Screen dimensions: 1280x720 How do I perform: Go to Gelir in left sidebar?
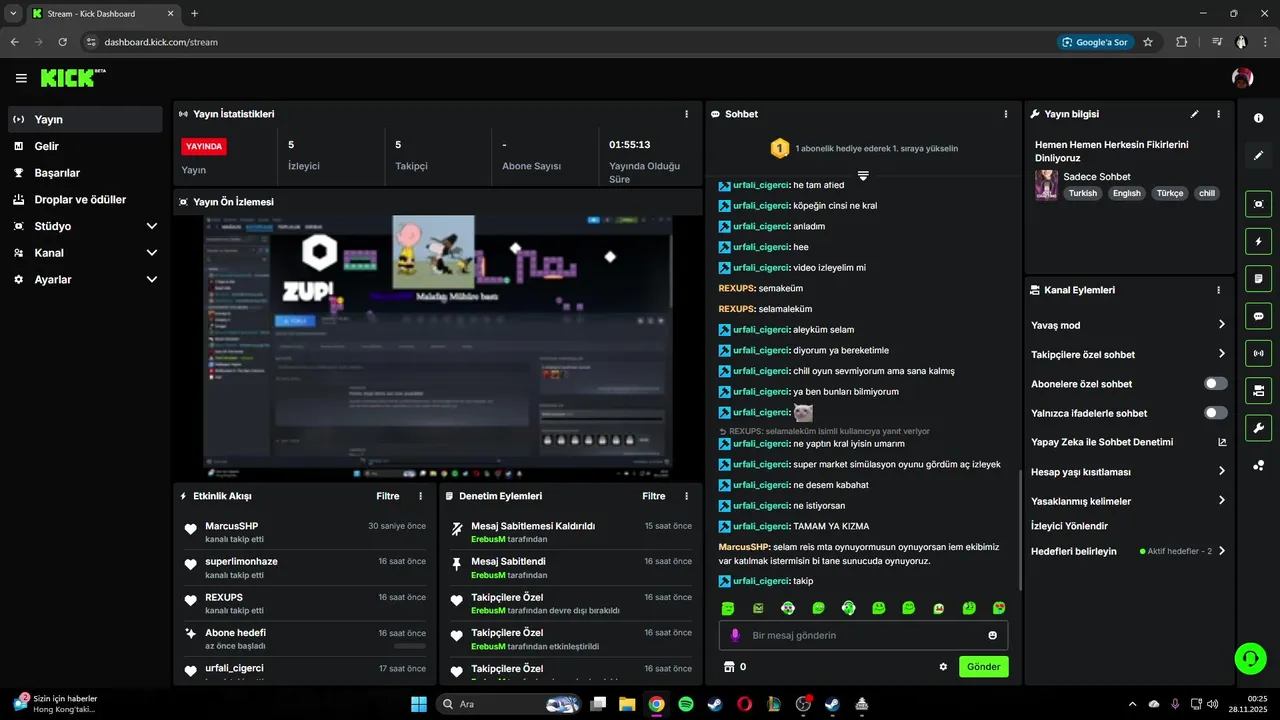[x=85, y=146]
